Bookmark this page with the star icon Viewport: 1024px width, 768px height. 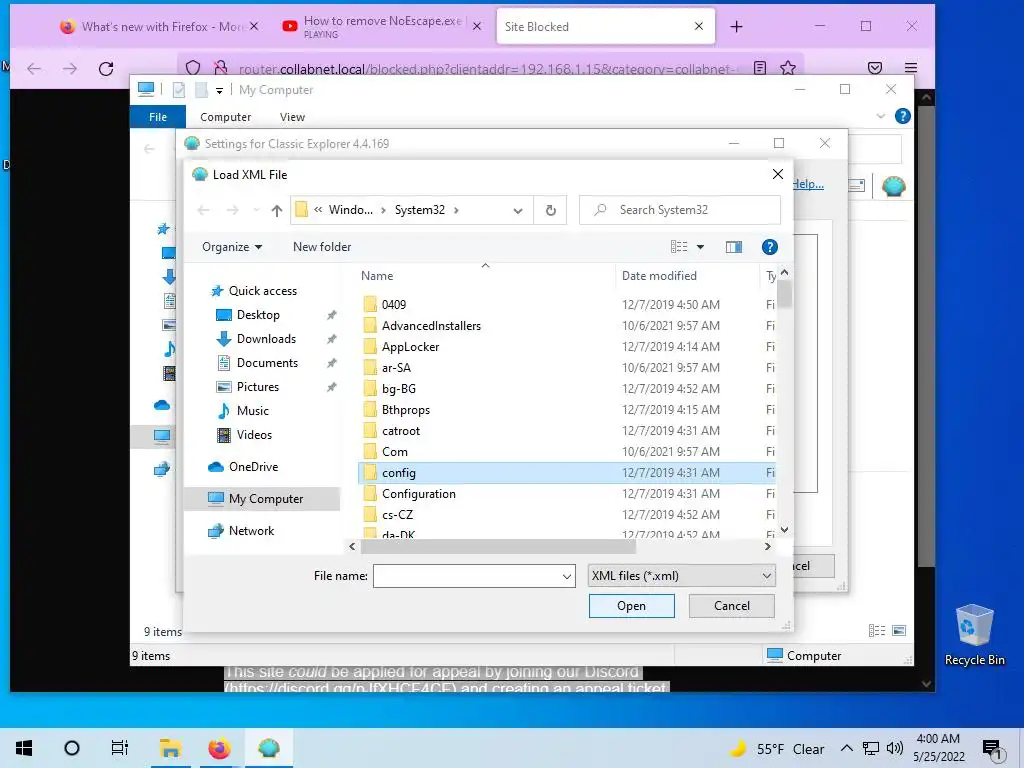tap(788, 68)
